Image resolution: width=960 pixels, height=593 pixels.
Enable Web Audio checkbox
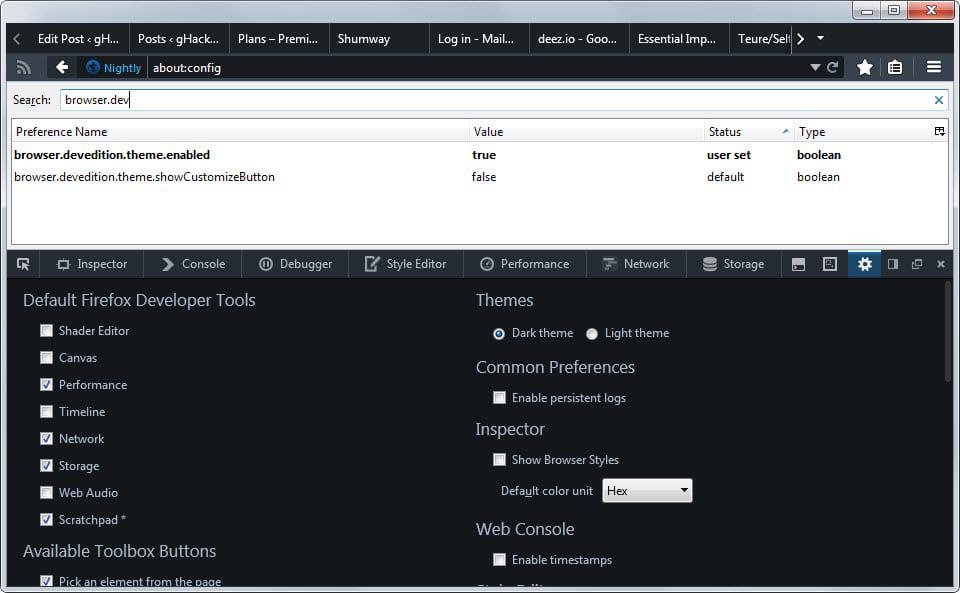(47, 493)
